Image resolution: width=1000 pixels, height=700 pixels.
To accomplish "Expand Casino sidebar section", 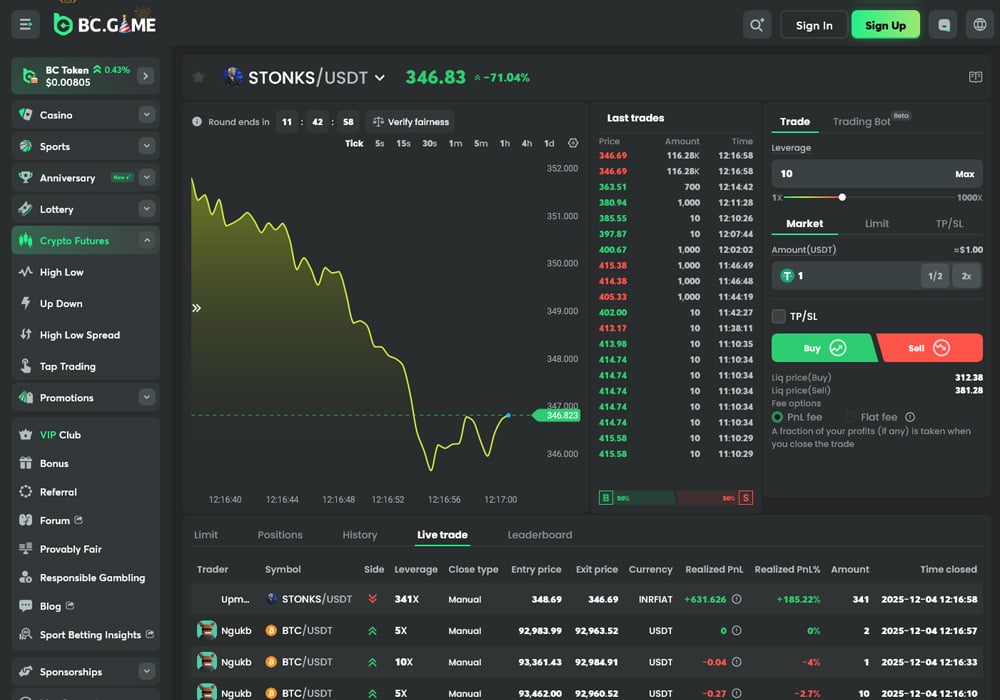I will pyautogui.click(x=147, y=115).
